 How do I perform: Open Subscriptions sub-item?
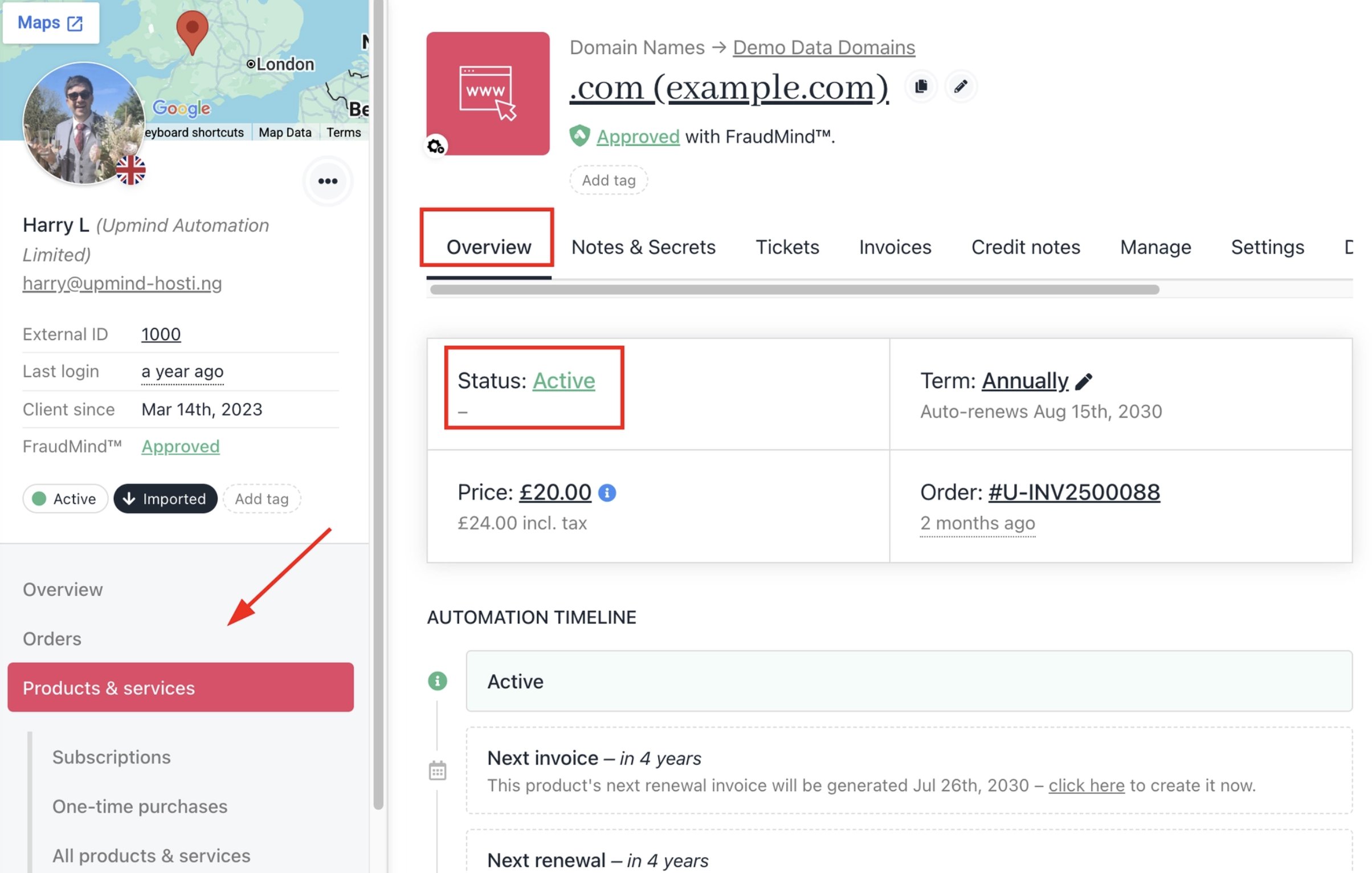[x=112, y=757]
